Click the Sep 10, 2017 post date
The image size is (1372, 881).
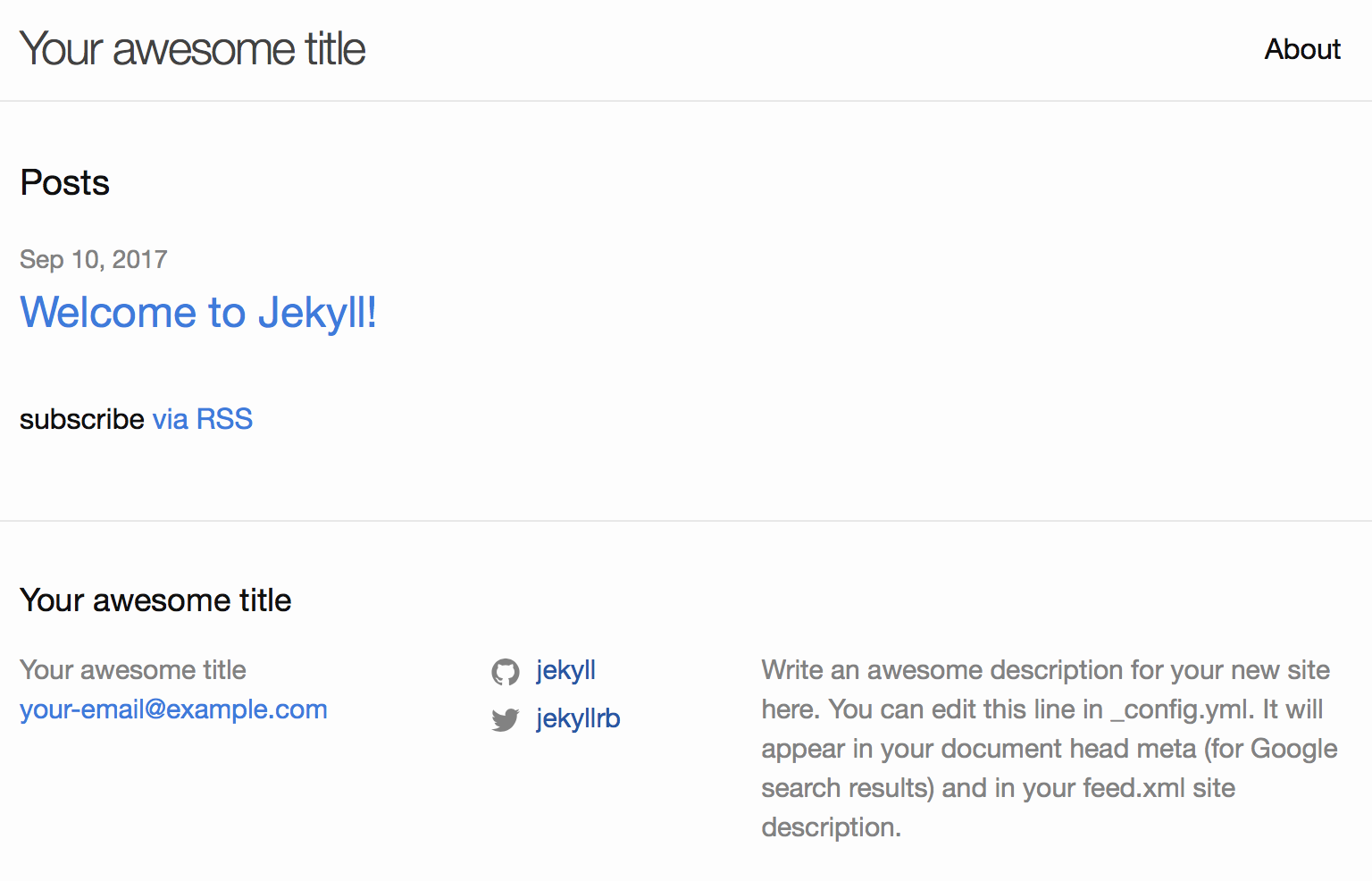click(x=94, y=260)
